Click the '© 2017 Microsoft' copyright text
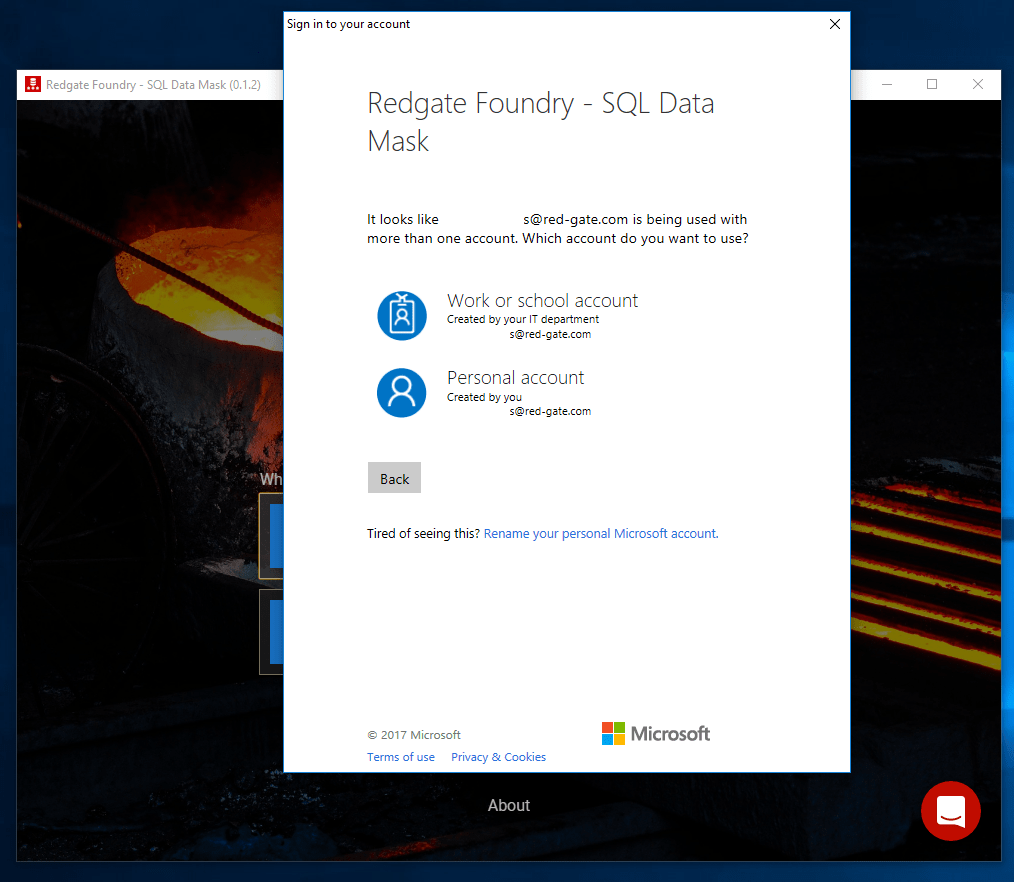1014x882 pixels. click(x=414, y=735)
